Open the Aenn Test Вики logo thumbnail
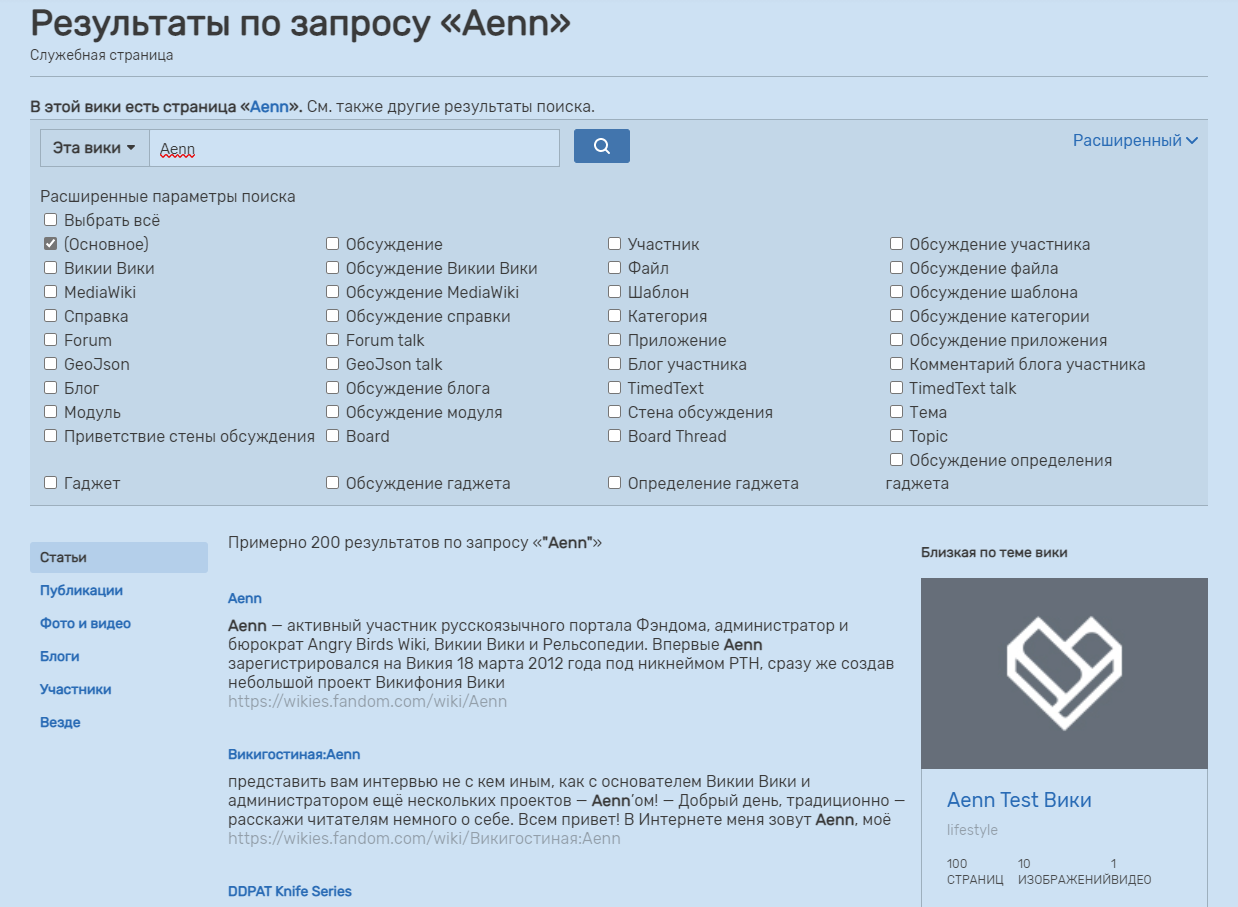The image size is (1238, 907). [x=1064, y=673]
